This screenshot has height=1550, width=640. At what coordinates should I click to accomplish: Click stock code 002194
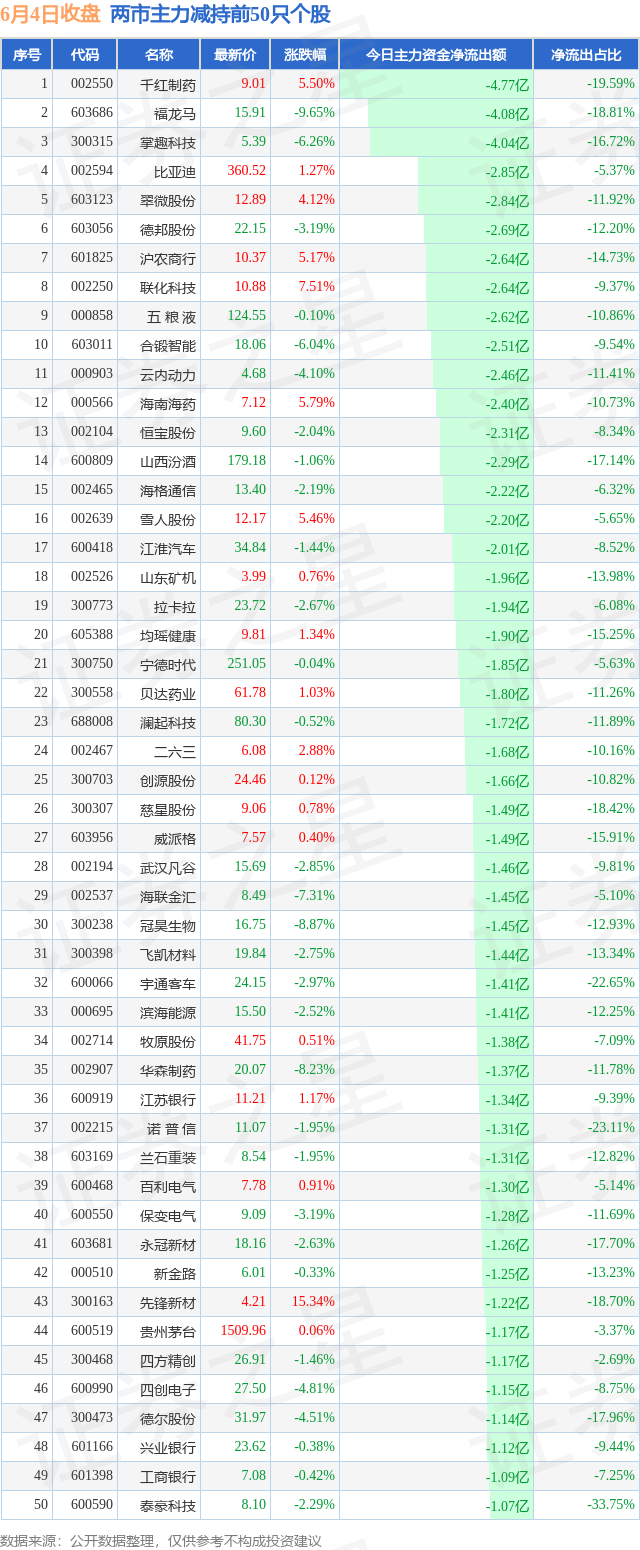pyautogui.click(x=92, y=867)
